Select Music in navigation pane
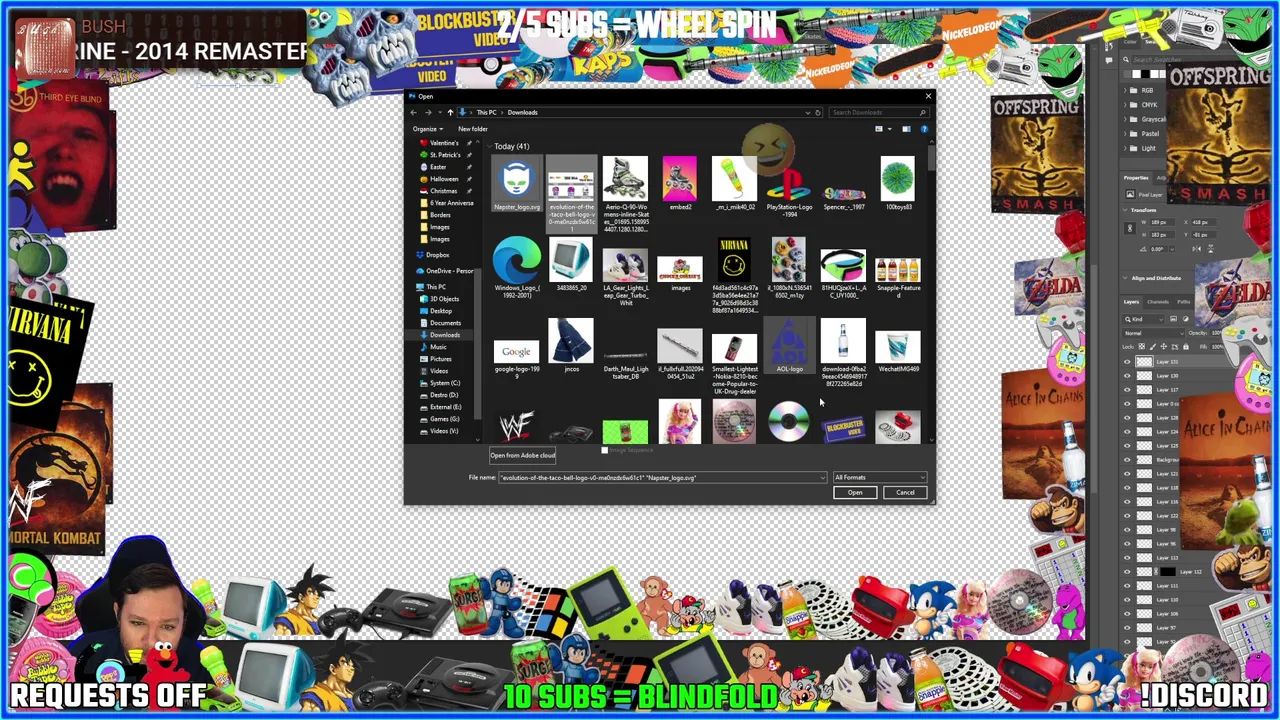Image resolution: width=1280 pixels, height=720 pixels. 438,347
